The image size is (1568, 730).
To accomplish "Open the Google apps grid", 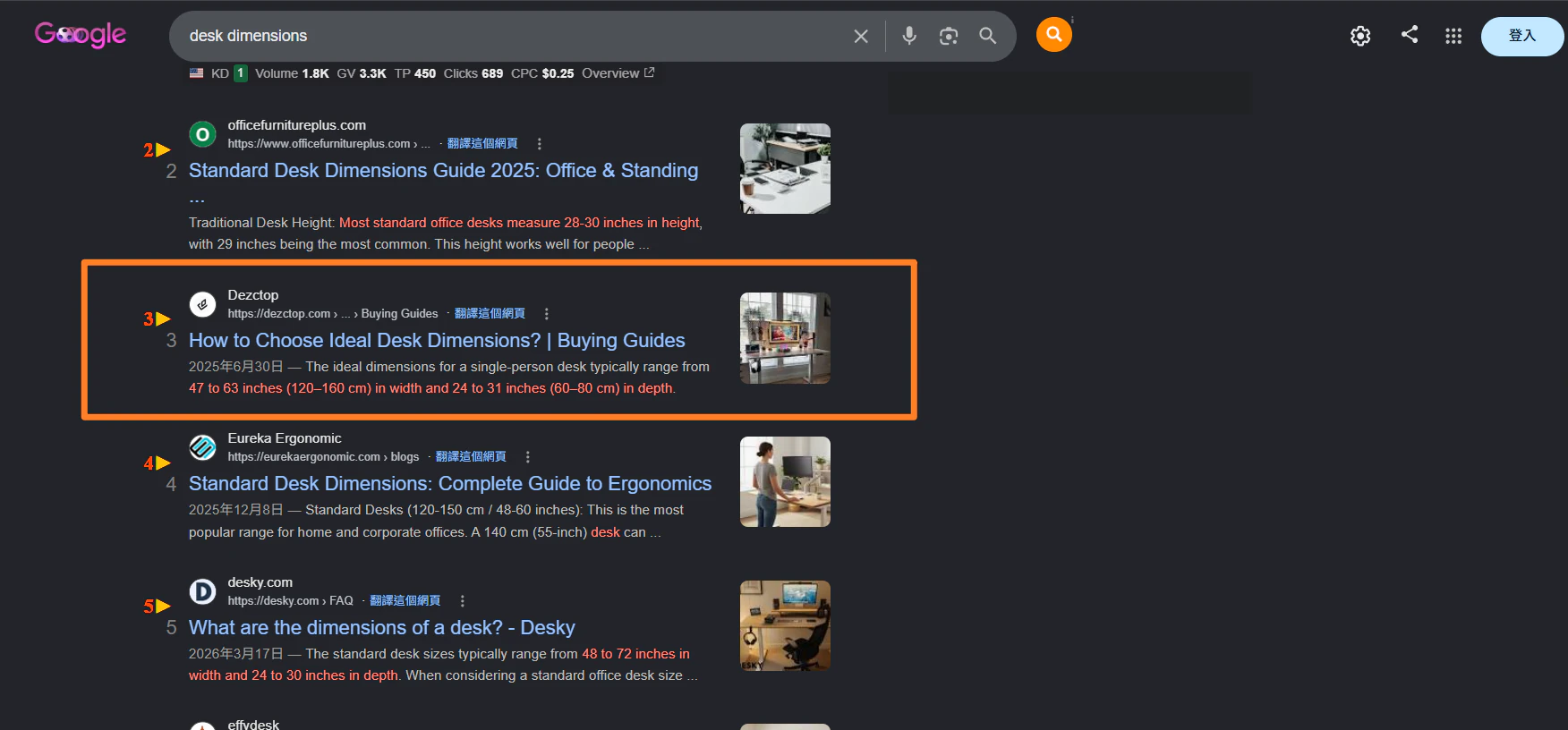I will 1453,36.
